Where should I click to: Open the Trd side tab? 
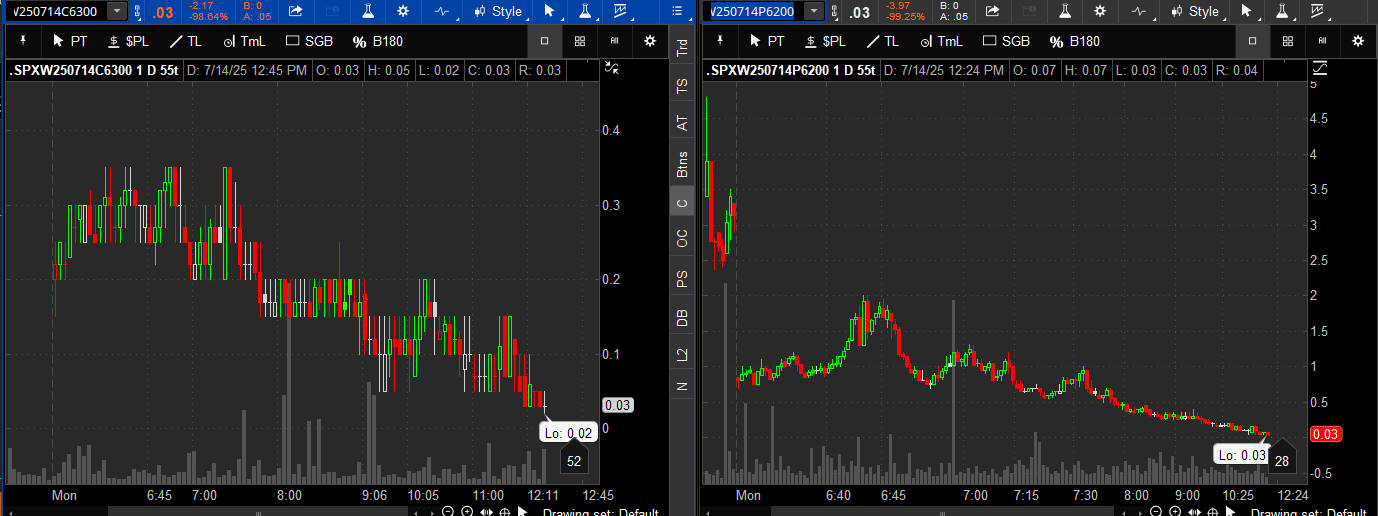click(x=682, y=46)
